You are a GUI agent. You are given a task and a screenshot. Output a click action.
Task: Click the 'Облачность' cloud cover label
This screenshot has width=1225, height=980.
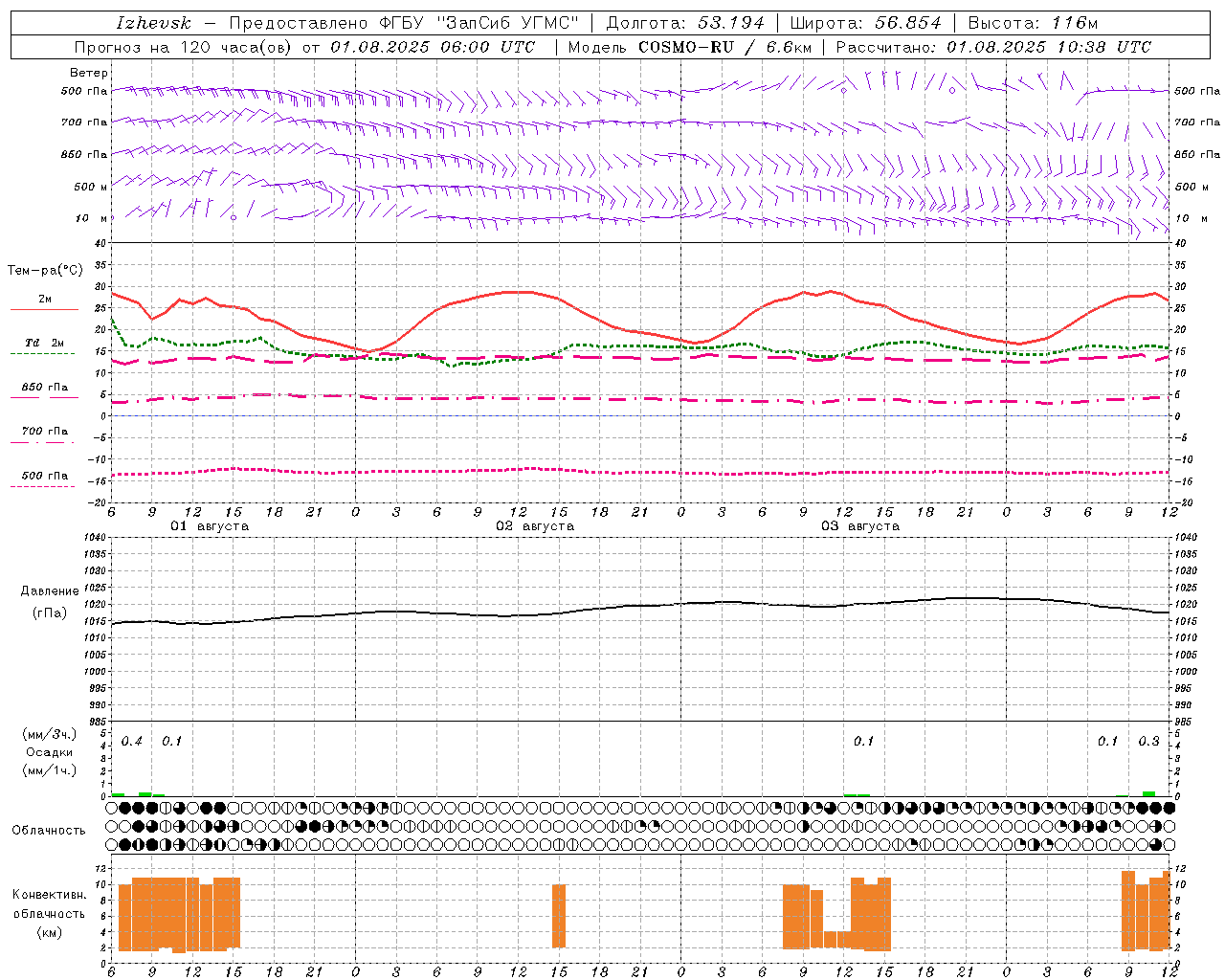(x=49, y=831)
